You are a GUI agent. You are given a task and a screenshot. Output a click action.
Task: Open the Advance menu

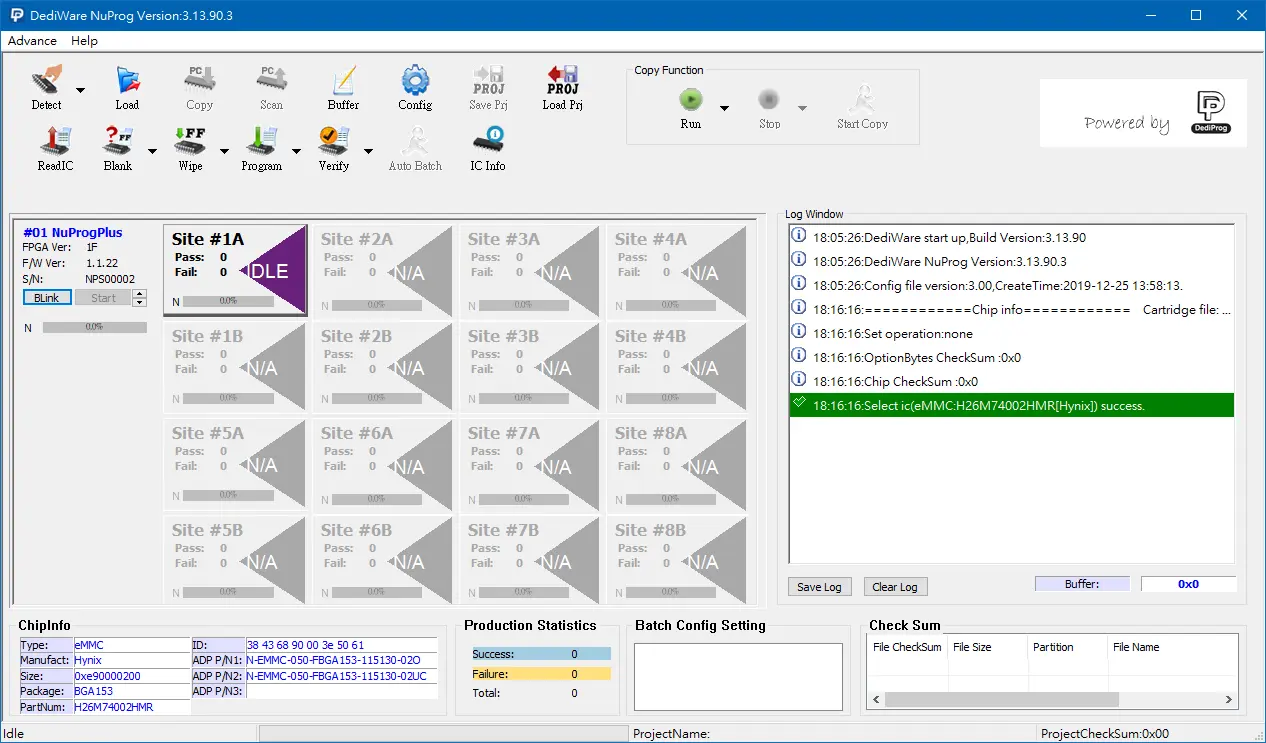32,41
